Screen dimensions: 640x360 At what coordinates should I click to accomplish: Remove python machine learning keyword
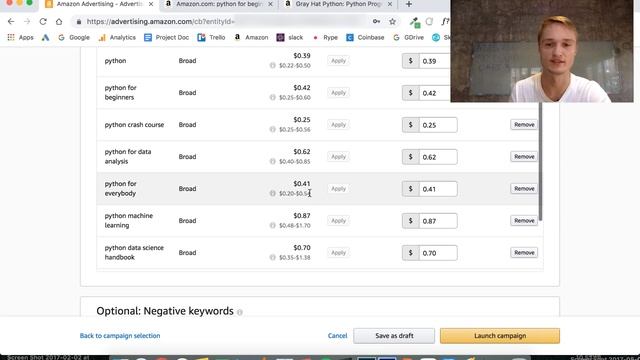(524, 220)
